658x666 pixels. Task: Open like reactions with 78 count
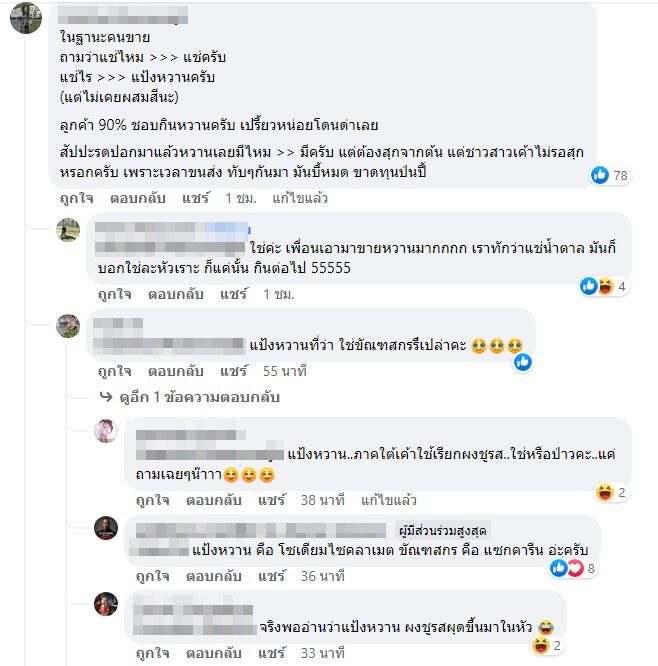pos(610,175)
